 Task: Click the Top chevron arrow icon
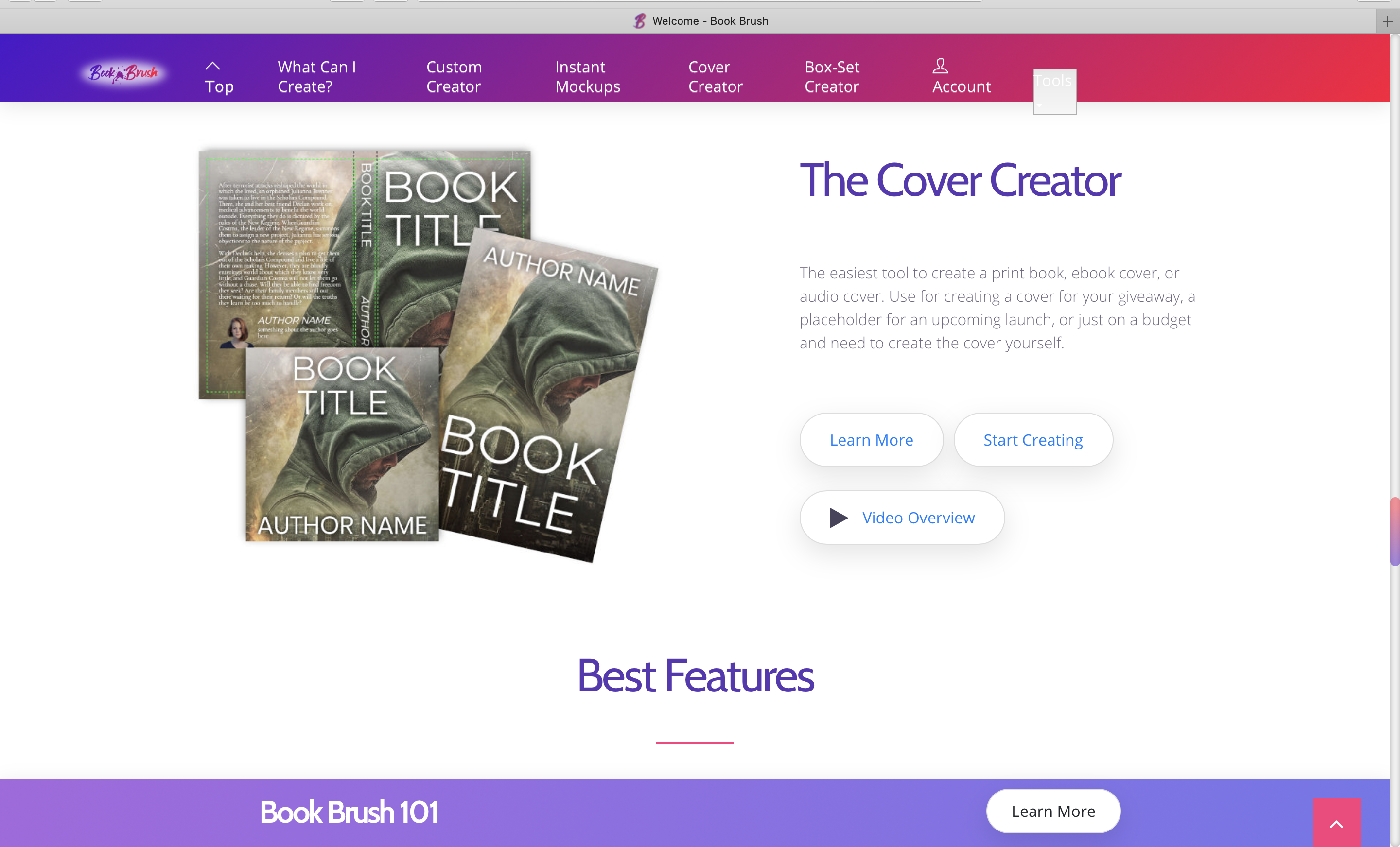(x=212, y=66)
